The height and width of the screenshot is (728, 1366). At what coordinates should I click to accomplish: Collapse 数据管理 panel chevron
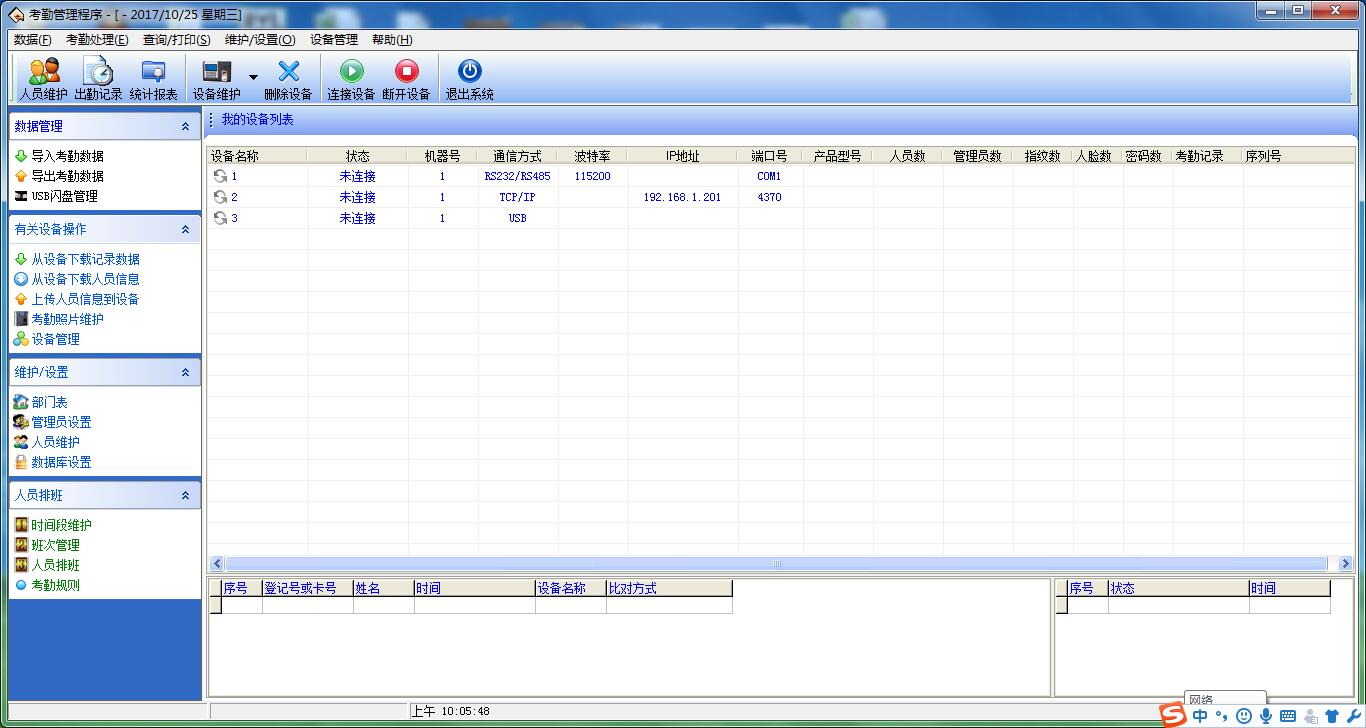185,127
